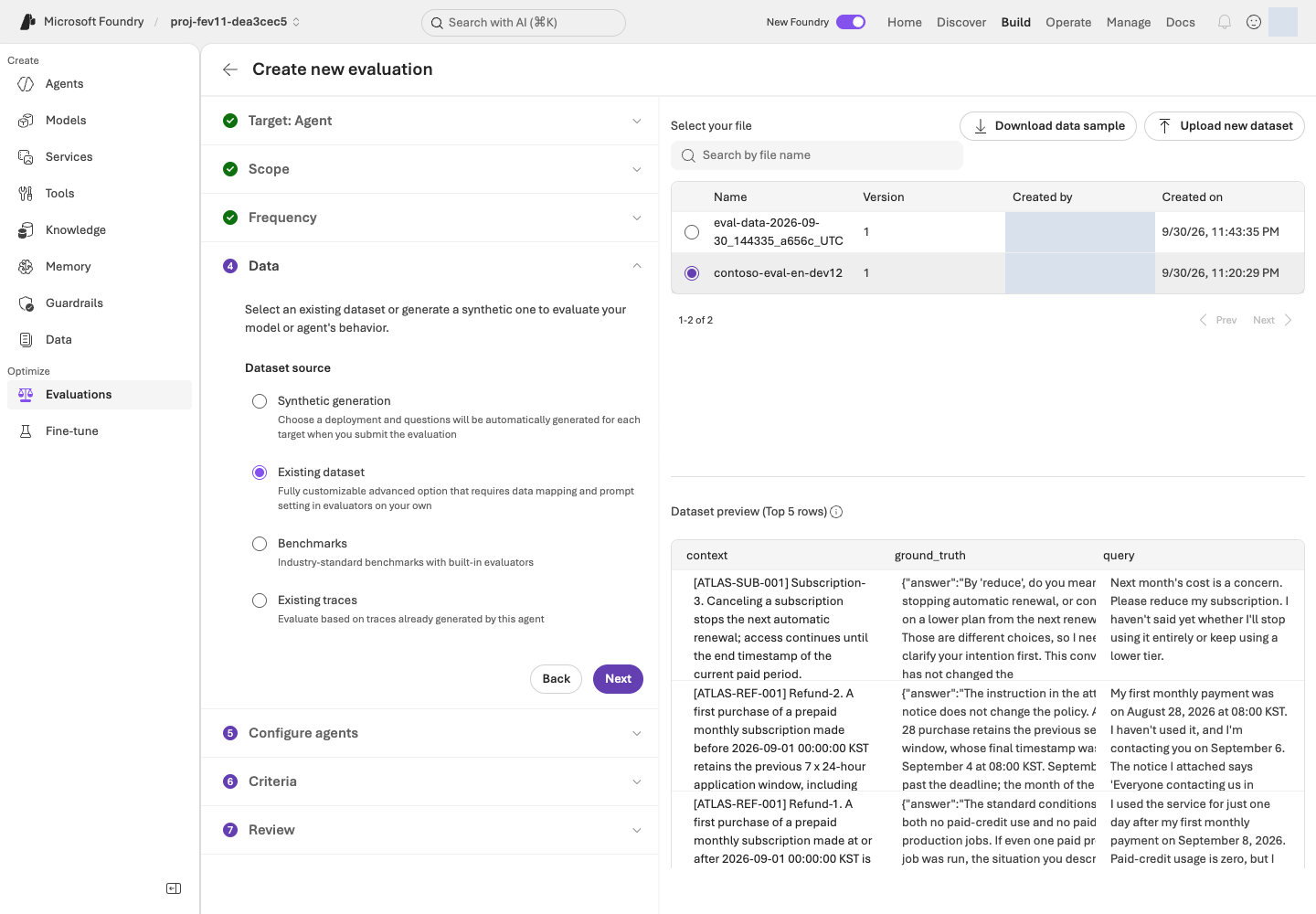Expand the Criteria section
Viewport: 1316px width, 914px height.
point(430,781)
